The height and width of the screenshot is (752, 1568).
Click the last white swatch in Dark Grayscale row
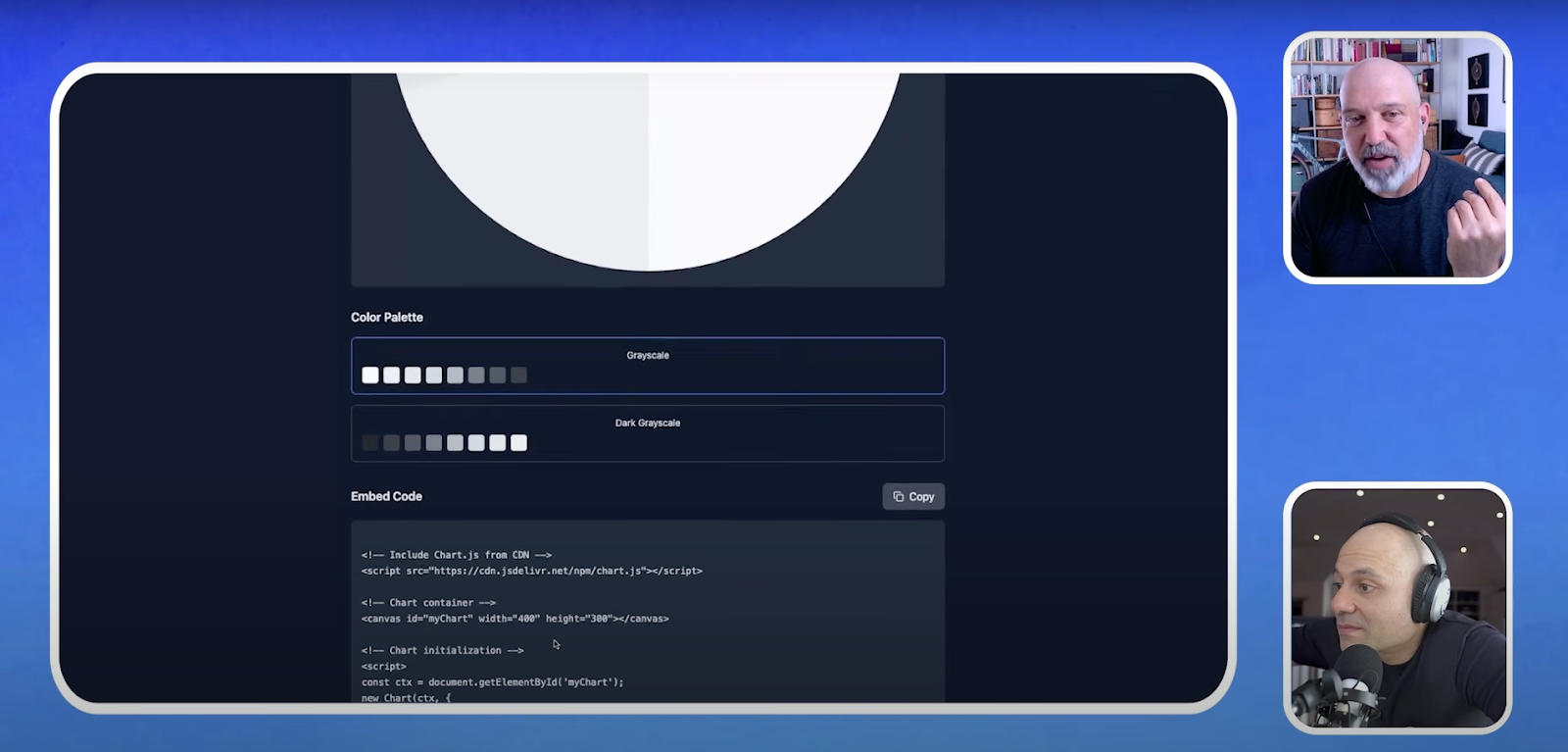[519, 443]
